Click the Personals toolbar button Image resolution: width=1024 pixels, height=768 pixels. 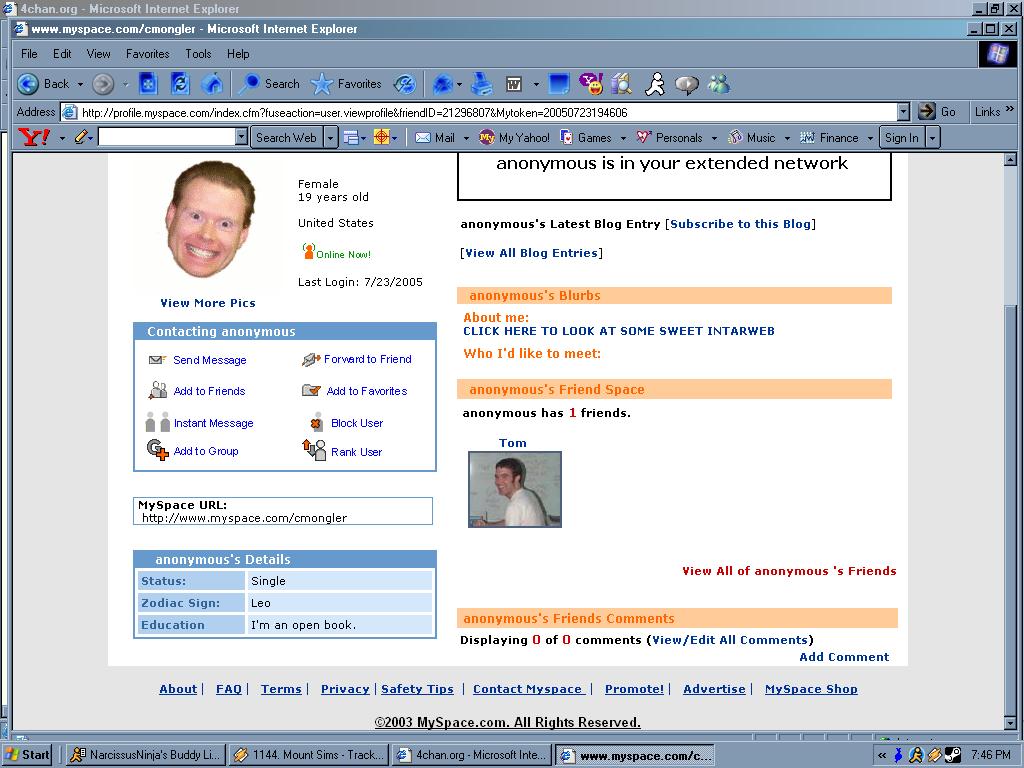coord(670,138)
